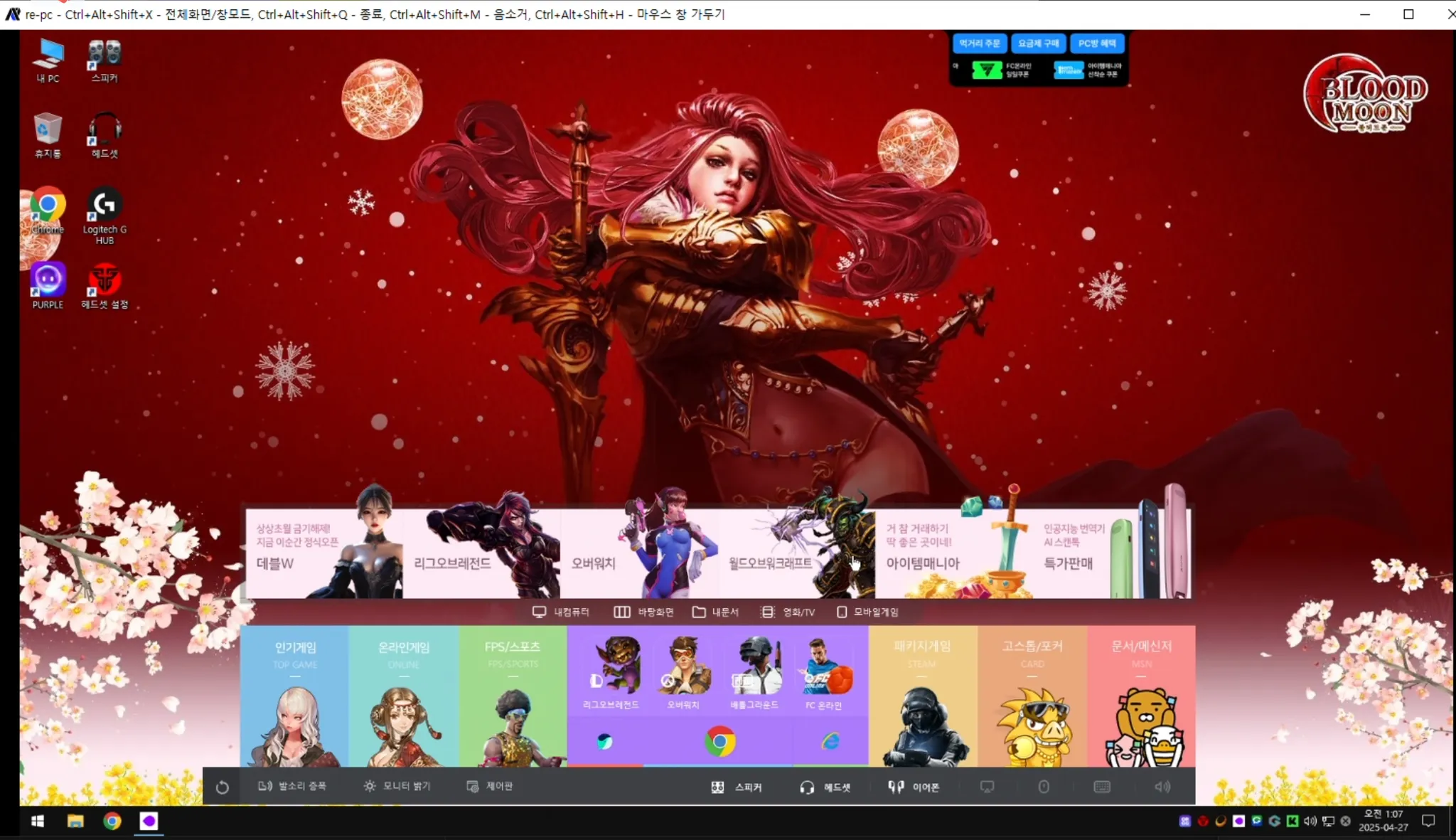Screen dimensions: 1456x840
Task: Open the 문서/메신저 category tile
Action: coord(1141,696)
